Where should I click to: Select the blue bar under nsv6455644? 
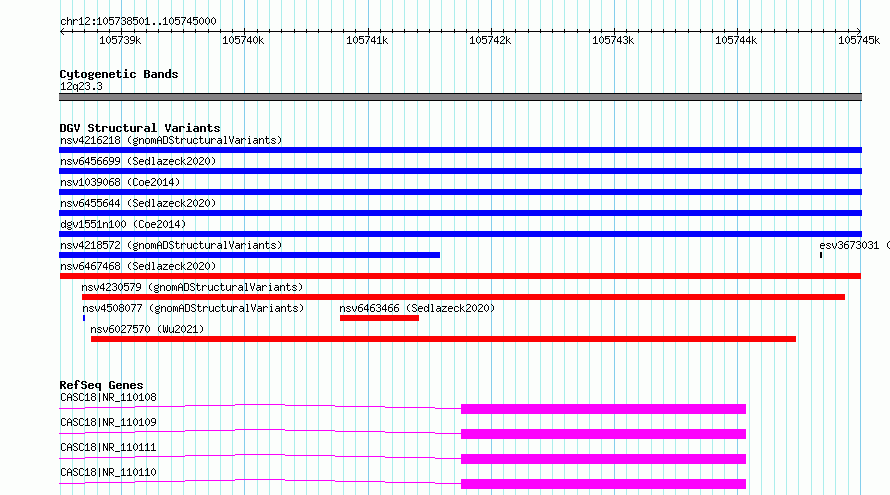tap(460, 213)
